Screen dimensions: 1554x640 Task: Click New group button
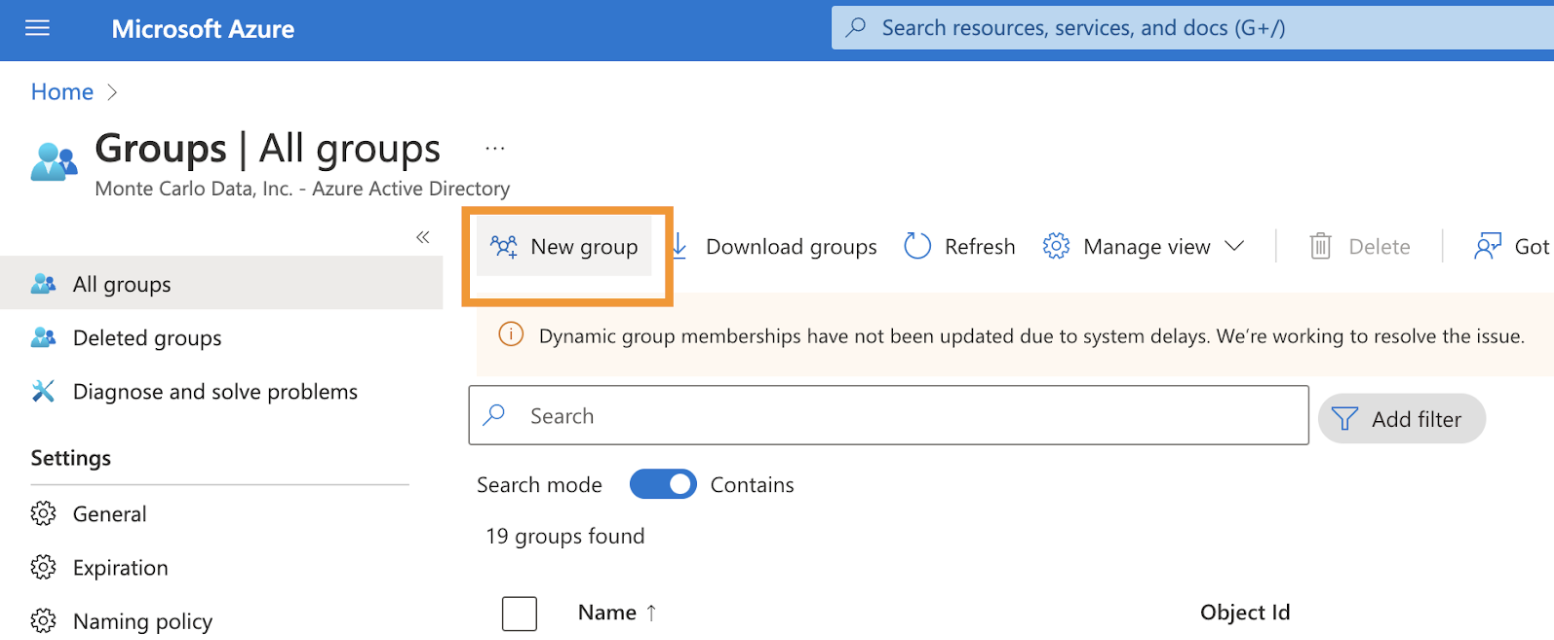(564, 247)
